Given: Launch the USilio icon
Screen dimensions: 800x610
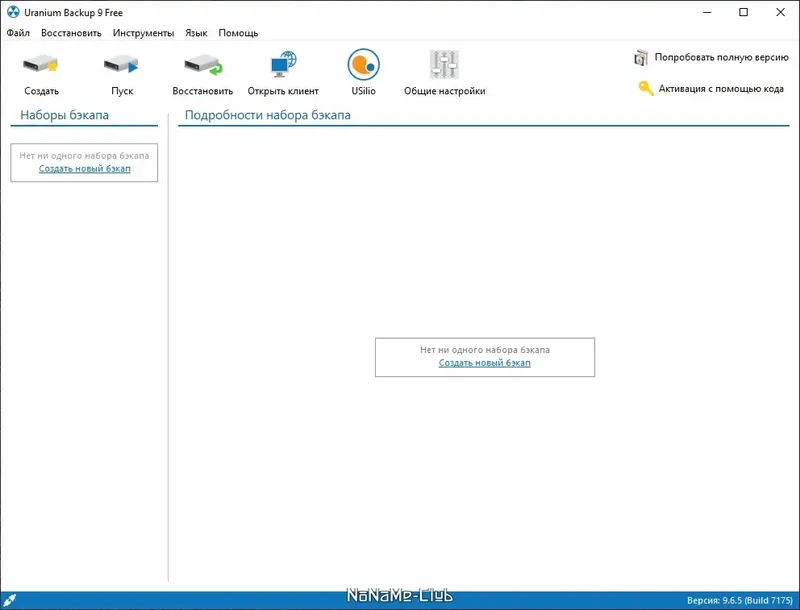Looking at the screenshot, I should [x=363, y=64].
